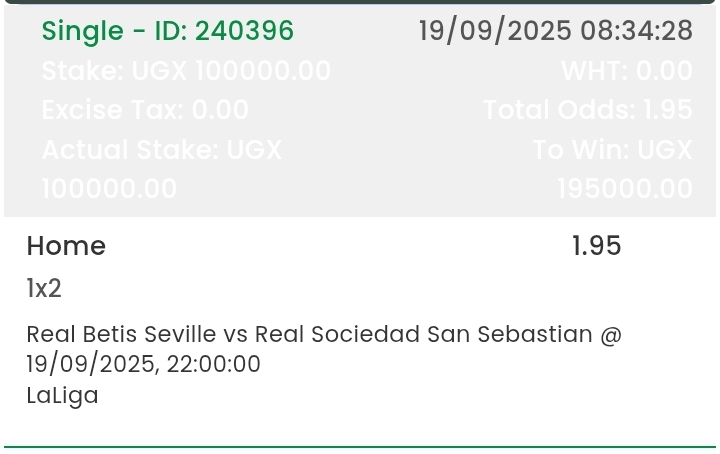The width and height of the screenshot is (720, 454).
Task: Click the Actual Stake: UGX label
Action: (162, 150)
